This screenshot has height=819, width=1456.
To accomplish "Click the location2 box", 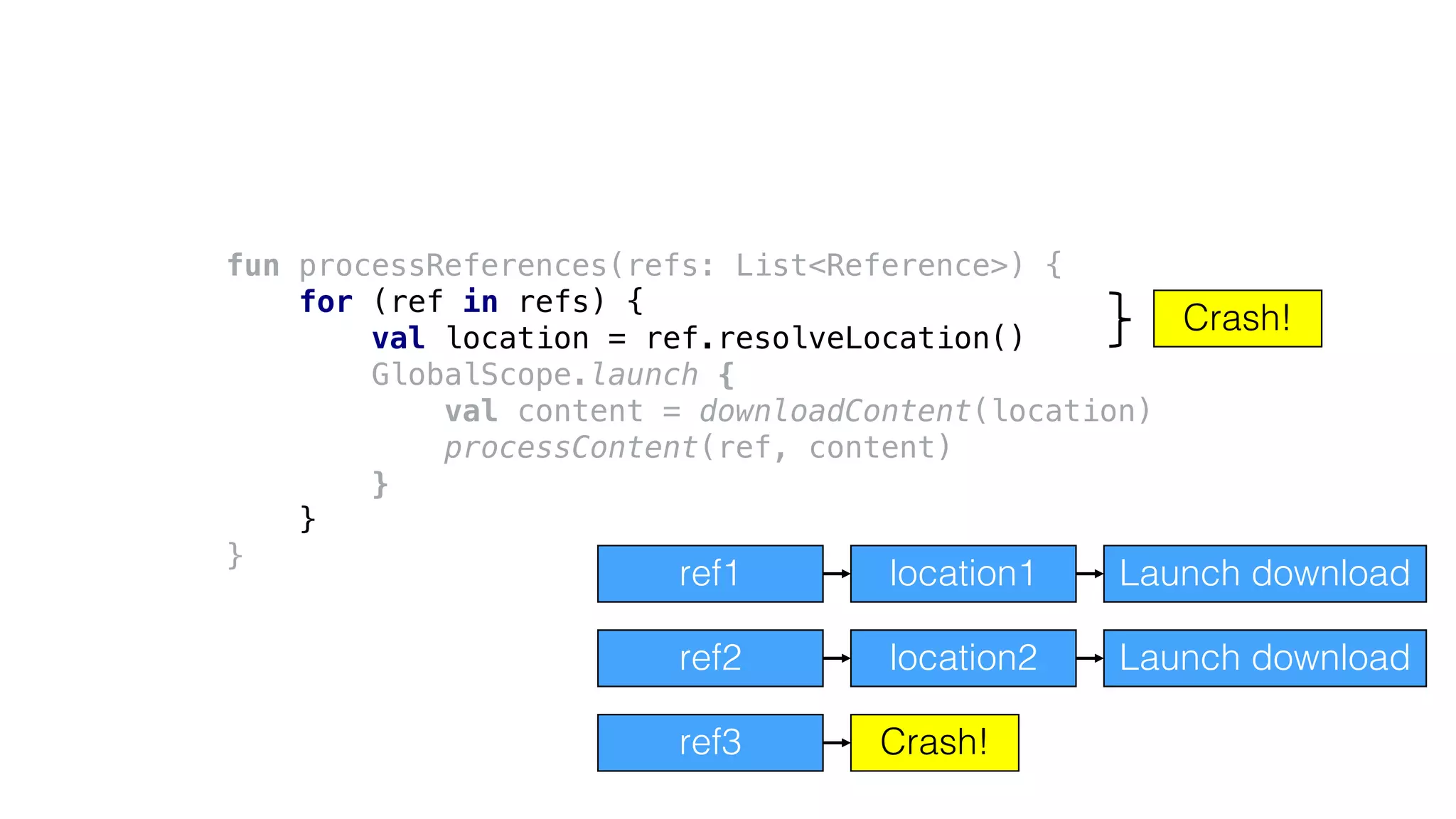I will (963, 658).
